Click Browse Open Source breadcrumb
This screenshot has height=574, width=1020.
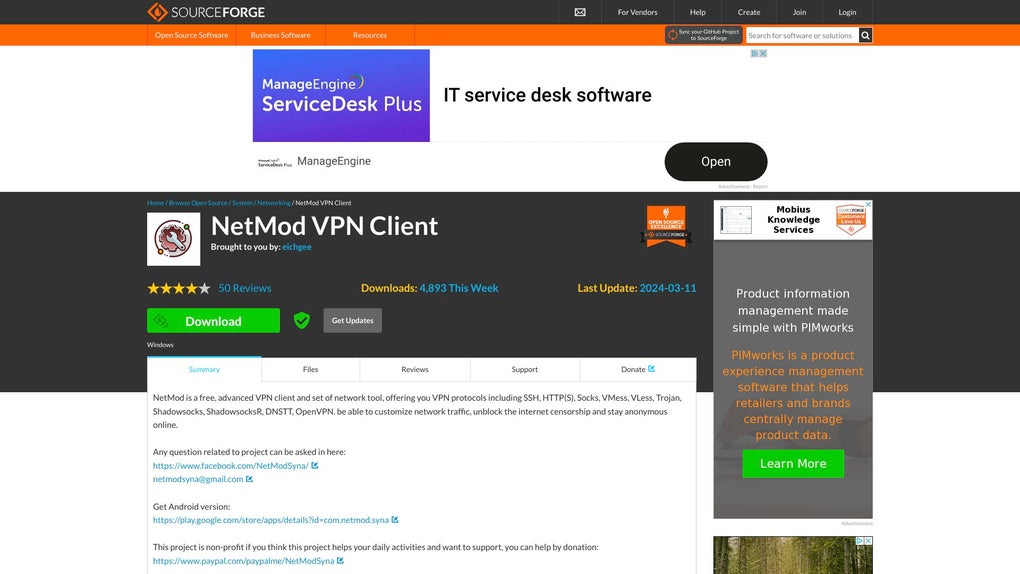click(x=198, y=203)
